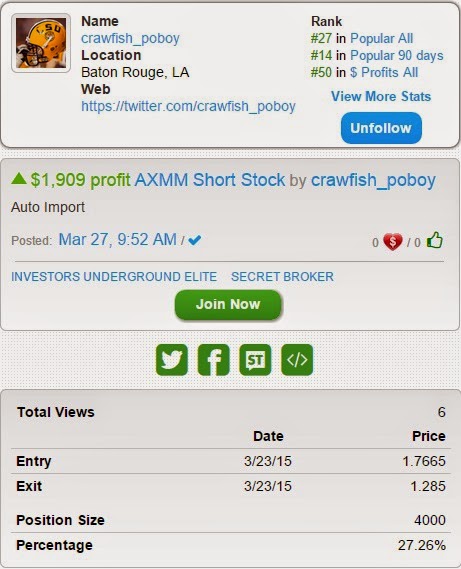Share trade via Facebook icon

coord(213,360)
